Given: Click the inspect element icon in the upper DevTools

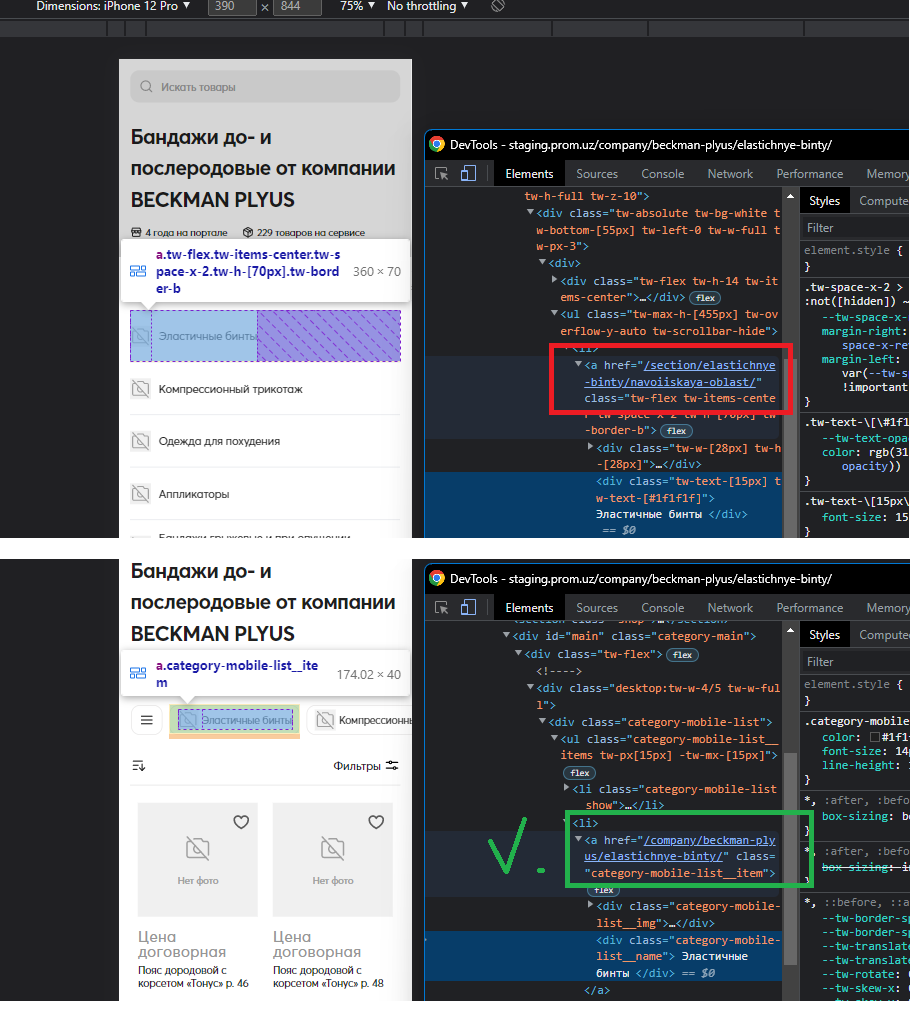Looking at the screenshot, I should (x=441, y=174).
